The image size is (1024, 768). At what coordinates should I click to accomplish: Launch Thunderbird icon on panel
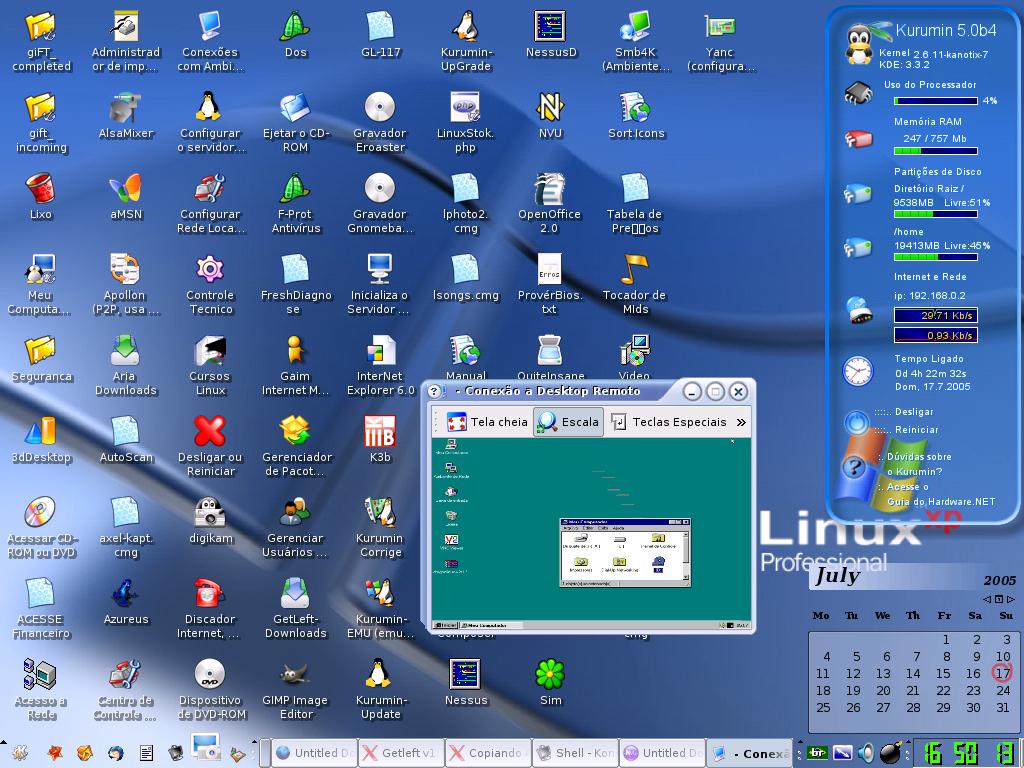(x=115, y=753)
